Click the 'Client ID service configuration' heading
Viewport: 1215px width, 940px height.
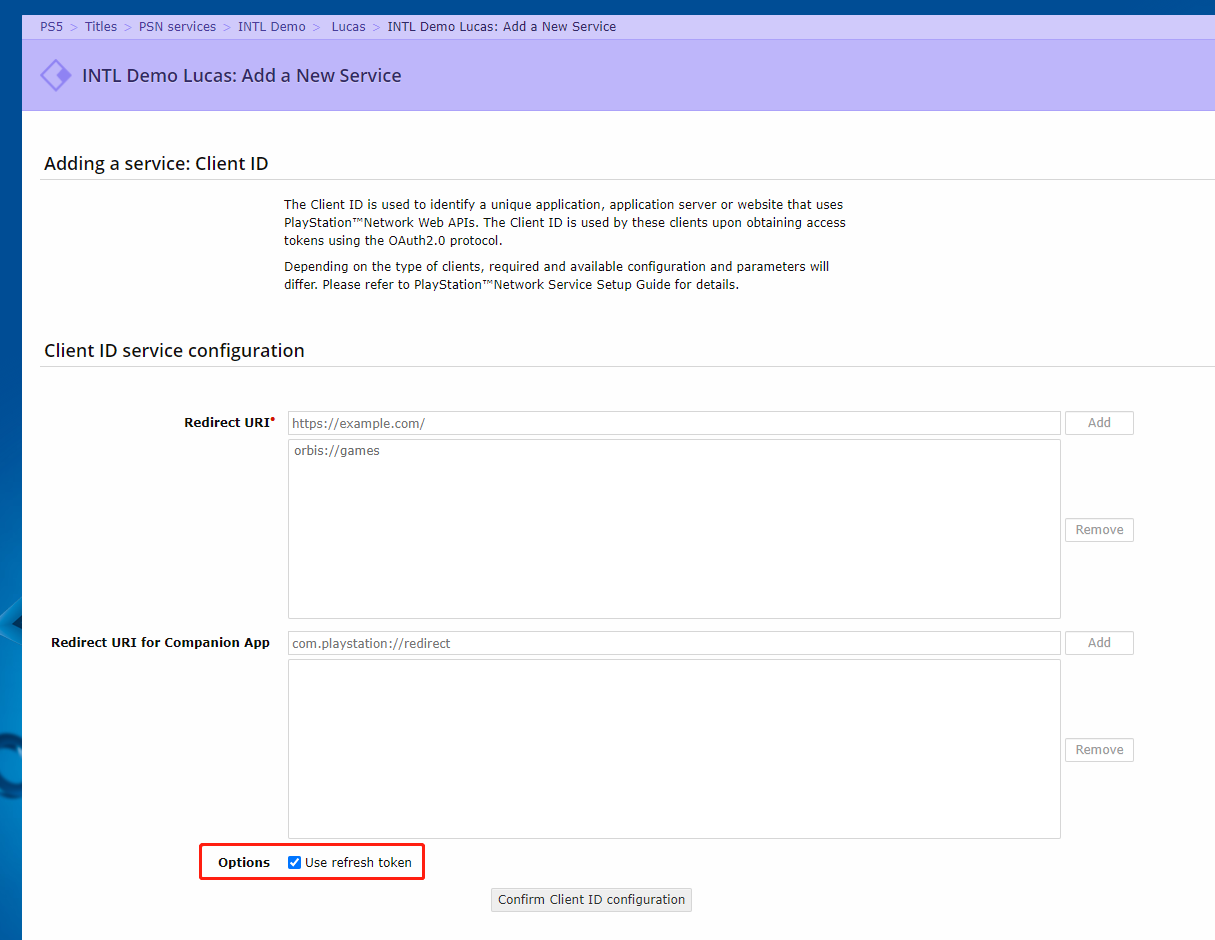click(174, 351)
